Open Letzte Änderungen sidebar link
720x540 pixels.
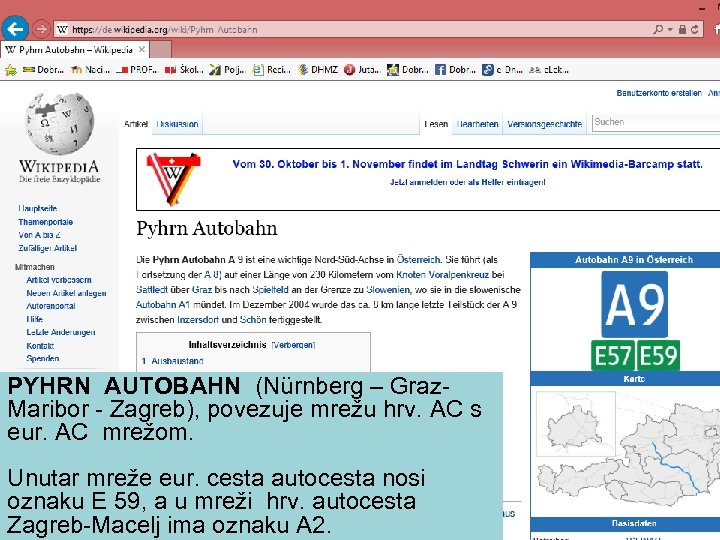tap(61, 332)
